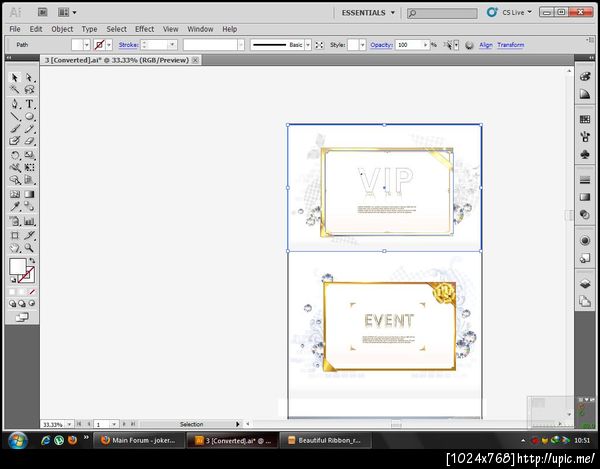Open Windows Start button
600x469 pixels.
click(x=17, y=440)
